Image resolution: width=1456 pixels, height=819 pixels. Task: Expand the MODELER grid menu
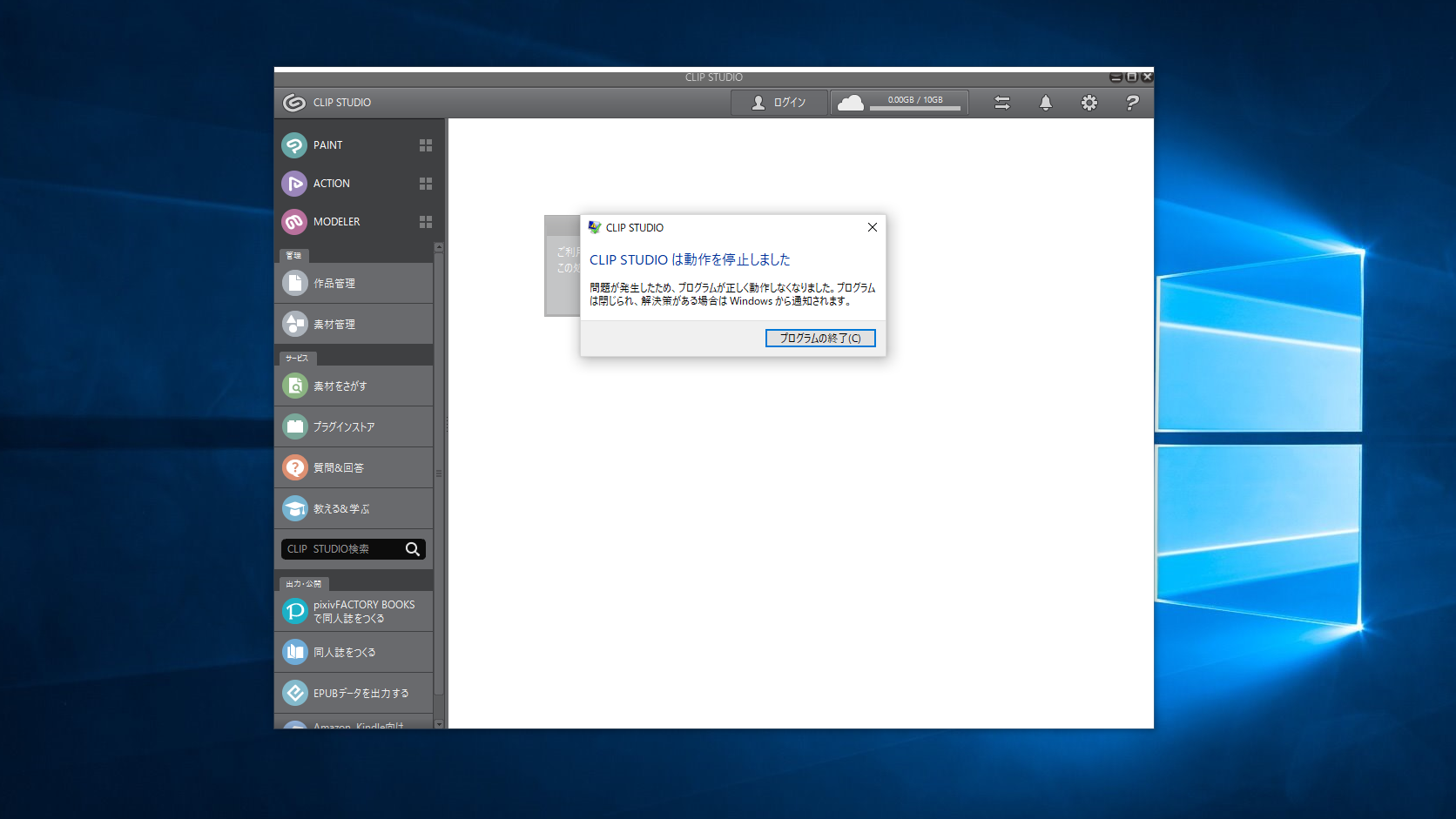point(425,222)
